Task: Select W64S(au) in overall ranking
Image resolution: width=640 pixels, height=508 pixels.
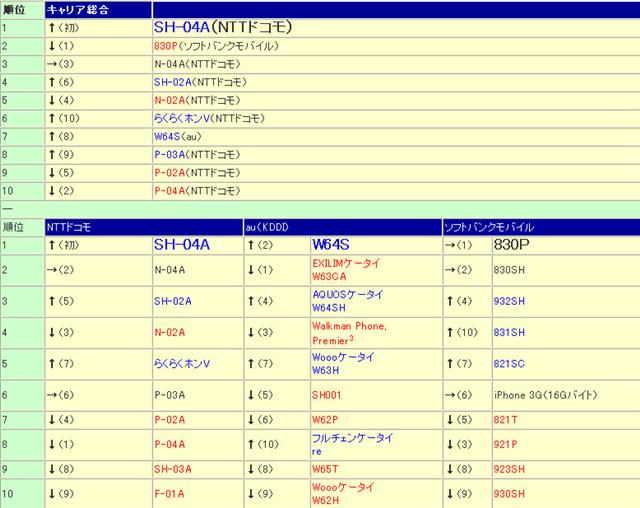Action: click(x=178, y=136)
